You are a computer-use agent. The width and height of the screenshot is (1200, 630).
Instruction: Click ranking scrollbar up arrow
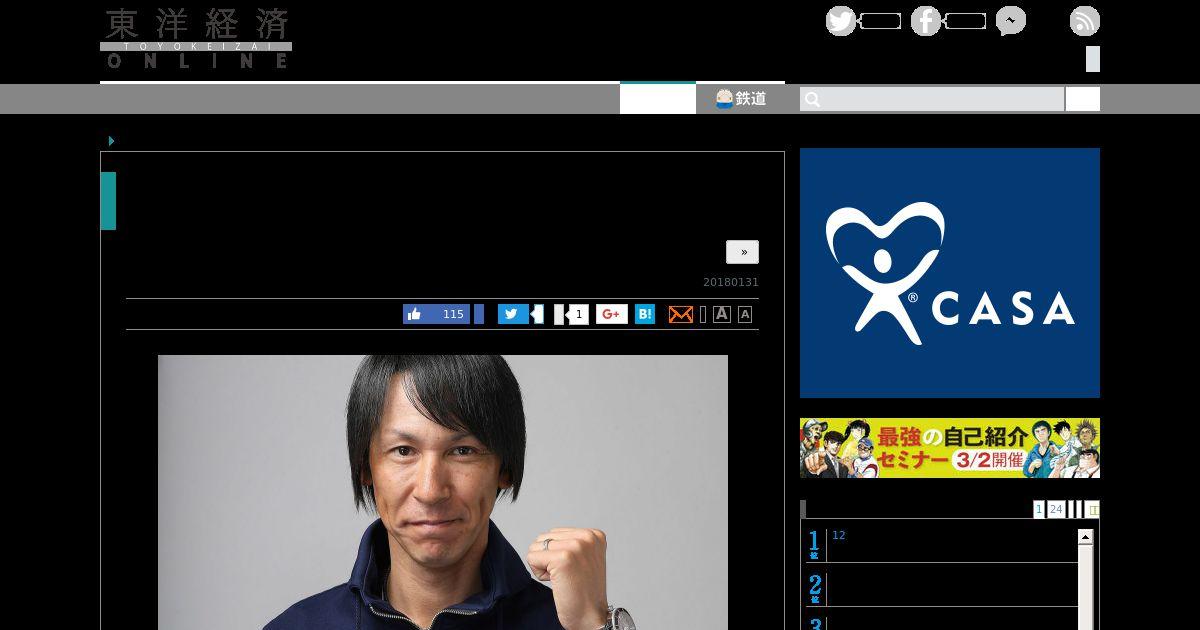(x=1085, y=537)
